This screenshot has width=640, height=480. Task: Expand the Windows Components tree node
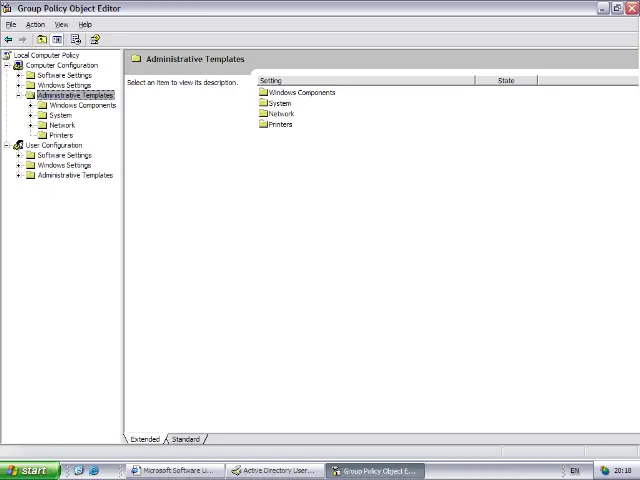click(x=31, y=105)
